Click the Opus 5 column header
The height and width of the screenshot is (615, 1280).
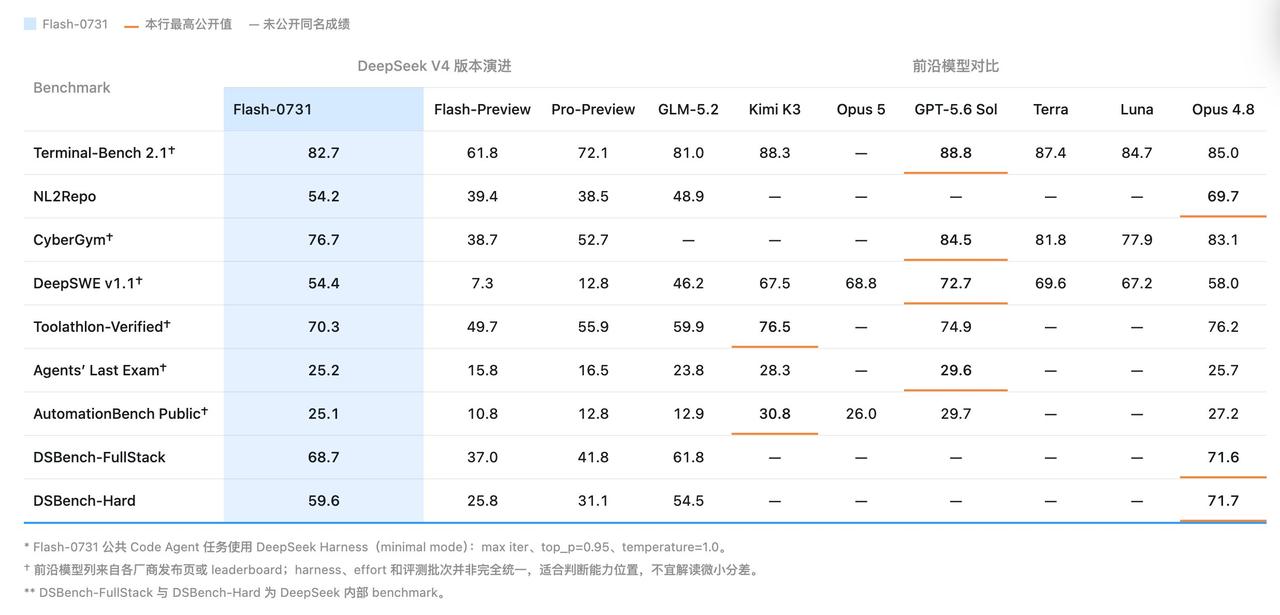click(x=861, y=109)
